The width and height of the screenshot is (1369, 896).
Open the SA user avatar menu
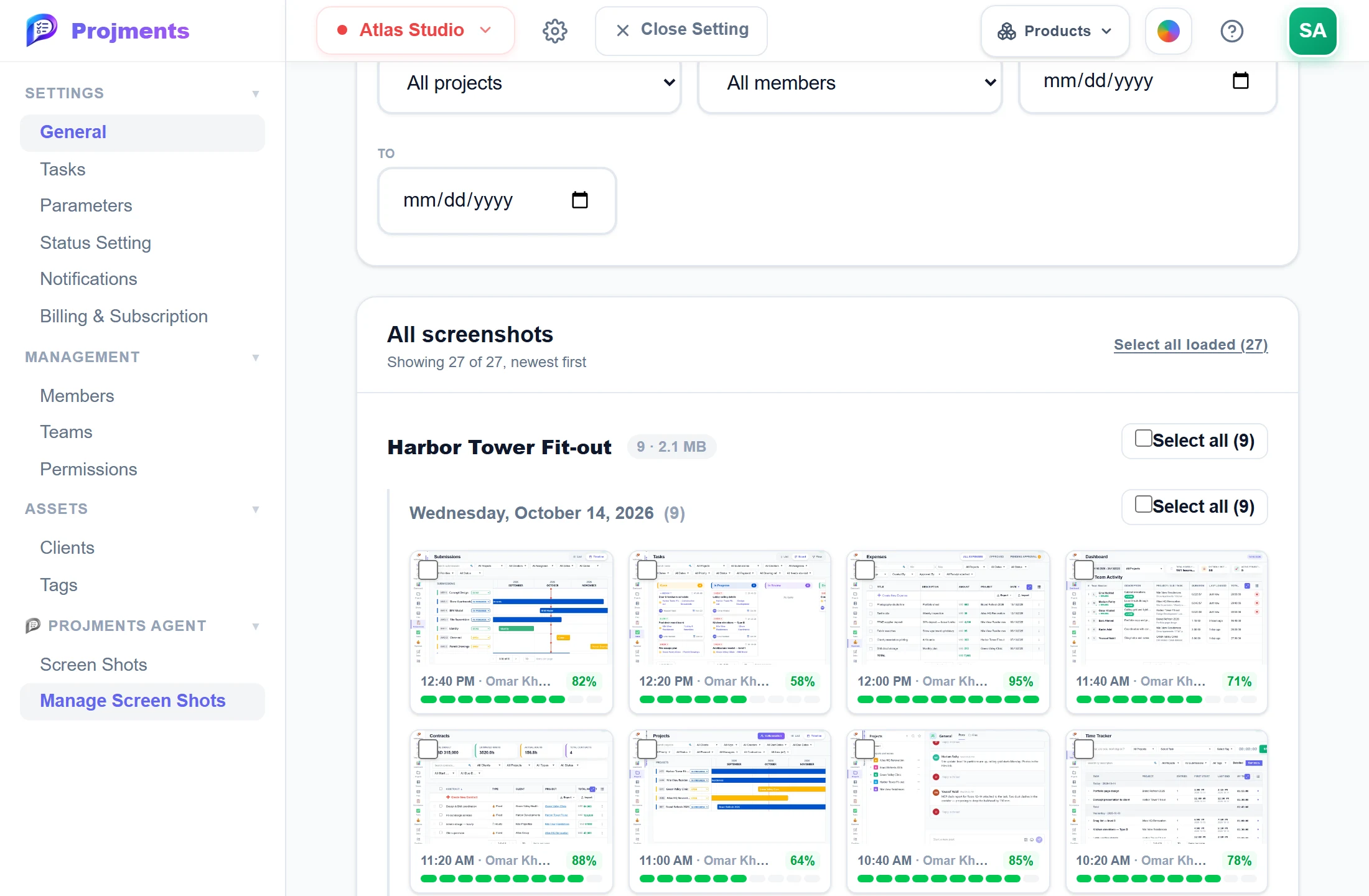[1312, 30]
